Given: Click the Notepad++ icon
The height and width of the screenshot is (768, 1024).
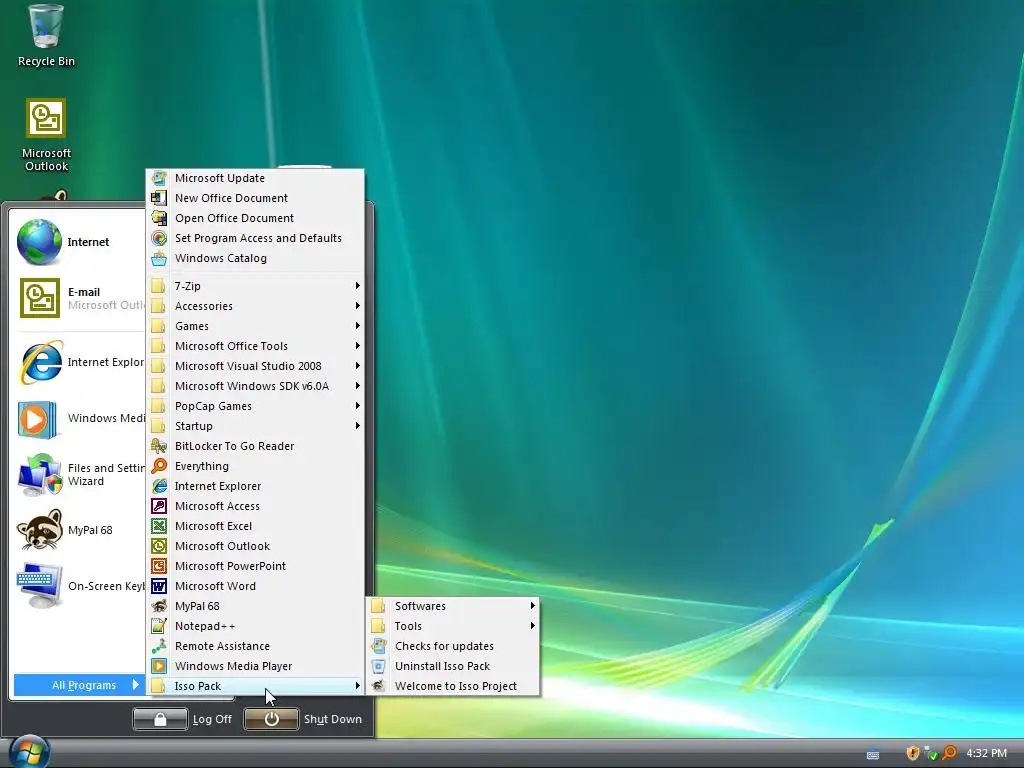Looking at the screenshot, I should [159, 626].
